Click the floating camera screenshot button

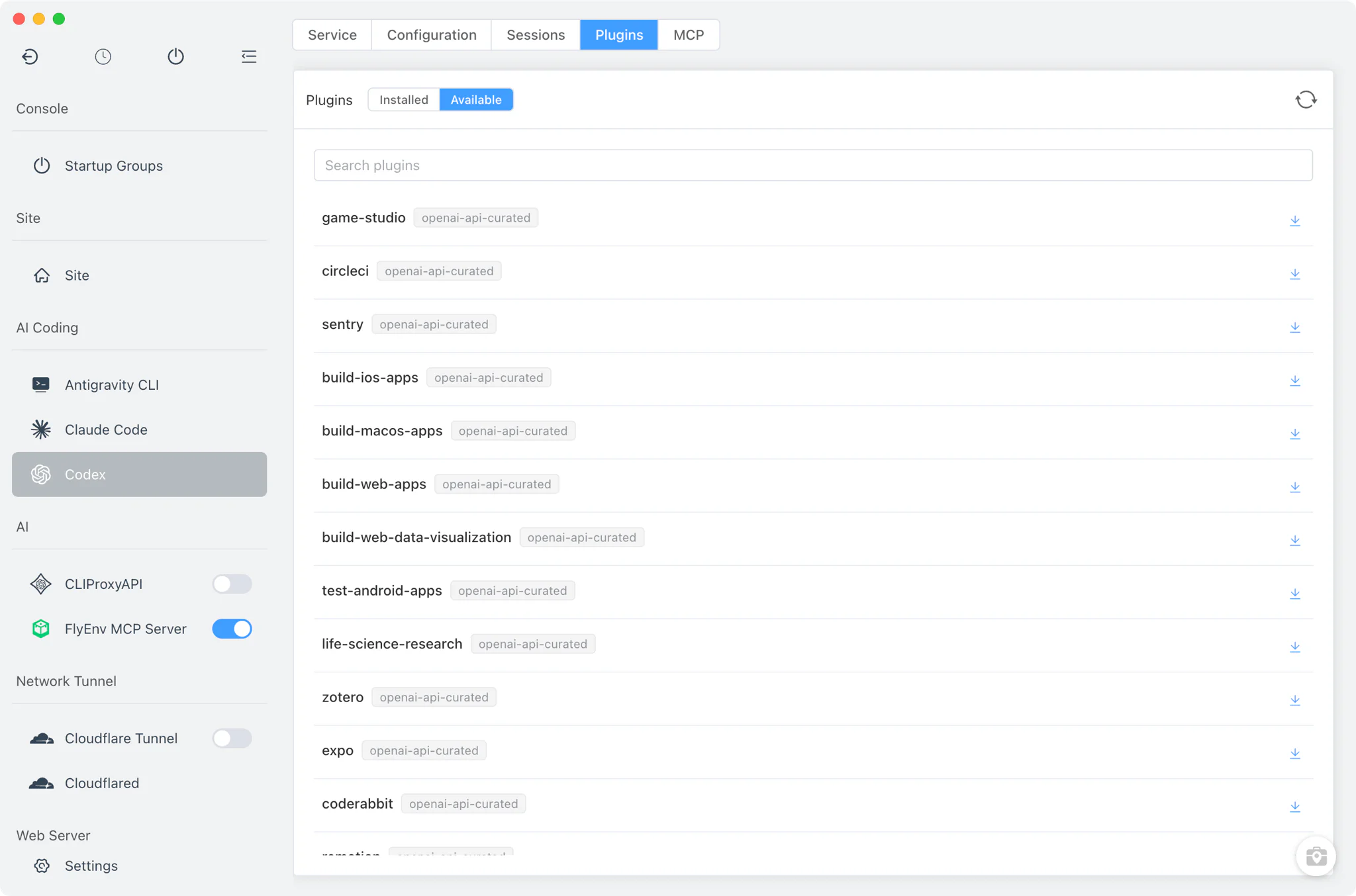(x=1316, y=856)
